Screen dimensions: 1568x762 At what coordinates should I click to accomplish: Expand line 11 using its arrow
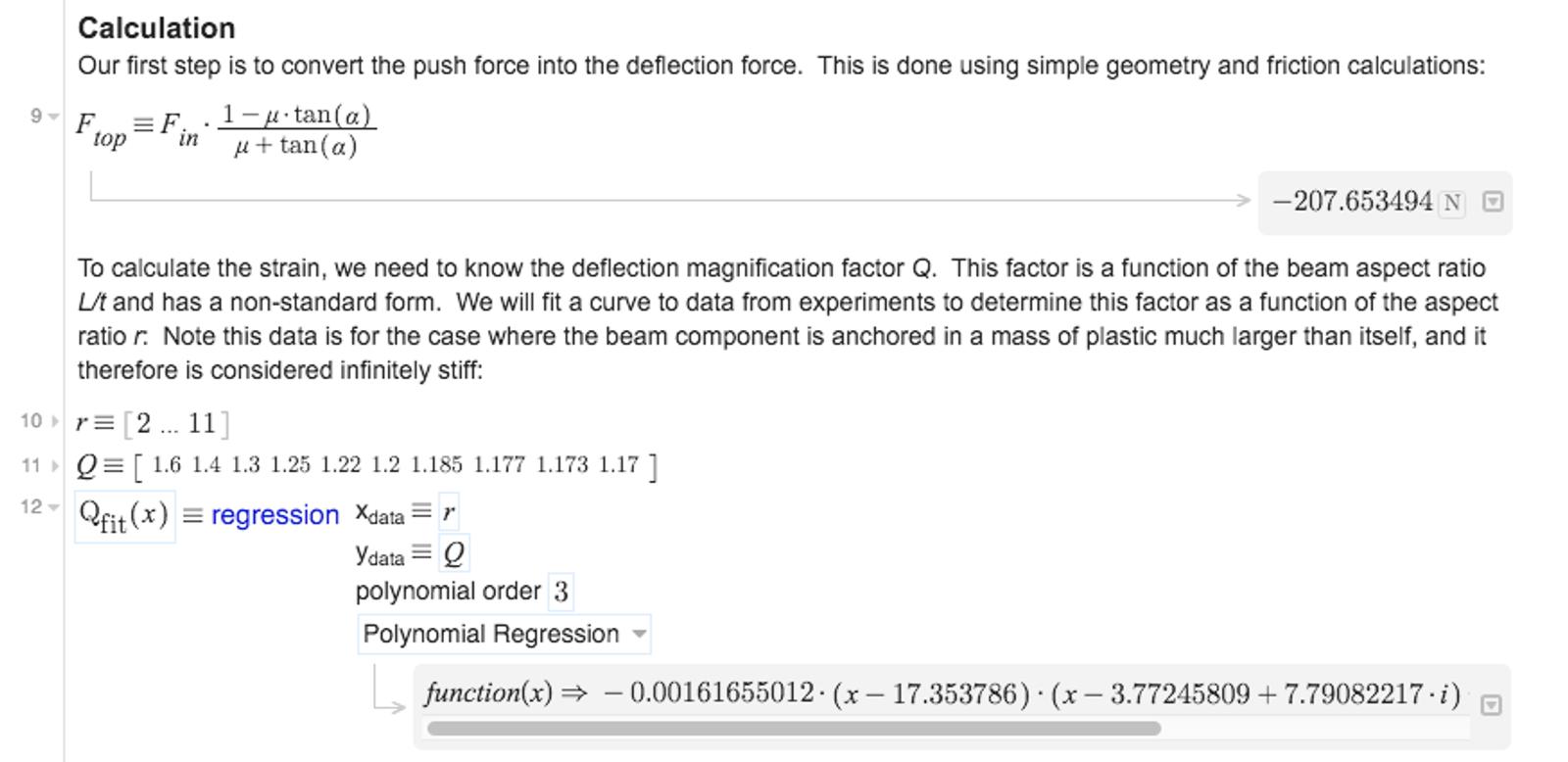[x=54, y=465]
